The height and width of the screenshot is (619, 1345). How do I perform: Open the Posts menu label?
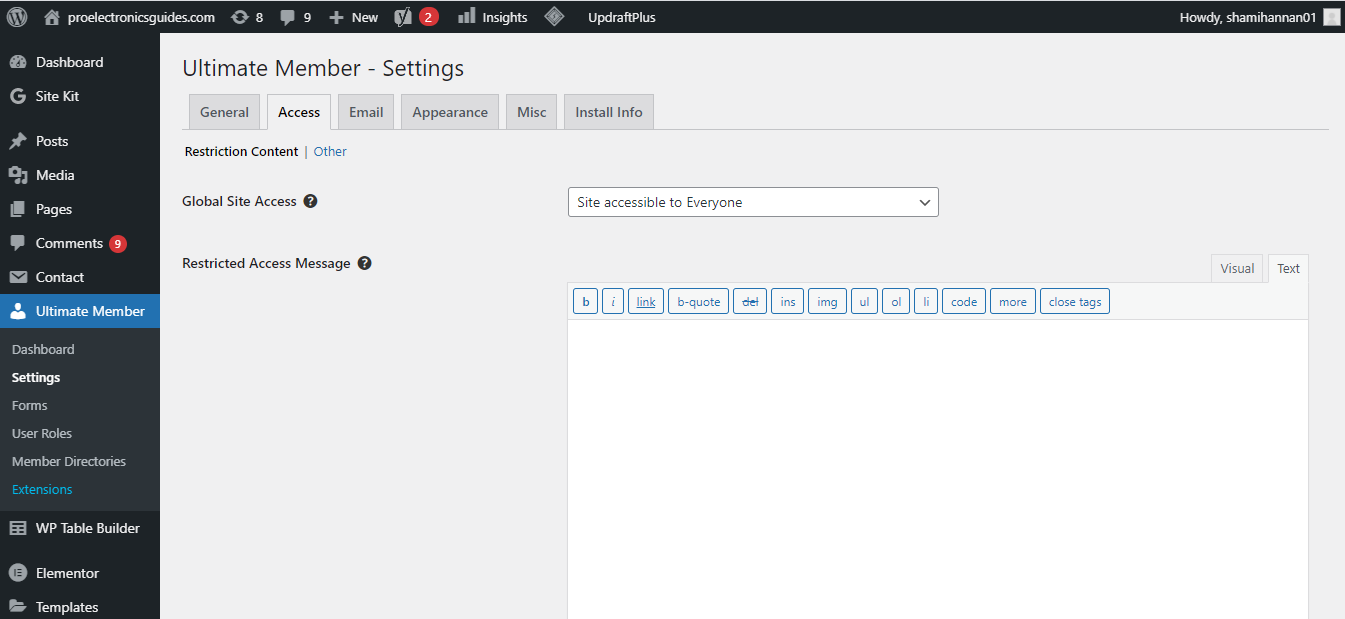point(52,141)
